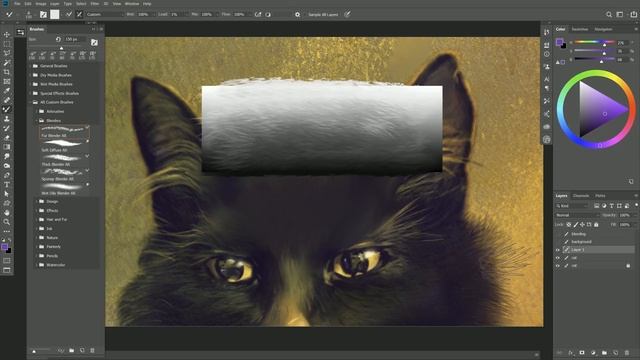Delete brush using Brushes panel trash icon
Image resolution: width=640 pixels, height=360 pixels.
[x=92, y=350]
